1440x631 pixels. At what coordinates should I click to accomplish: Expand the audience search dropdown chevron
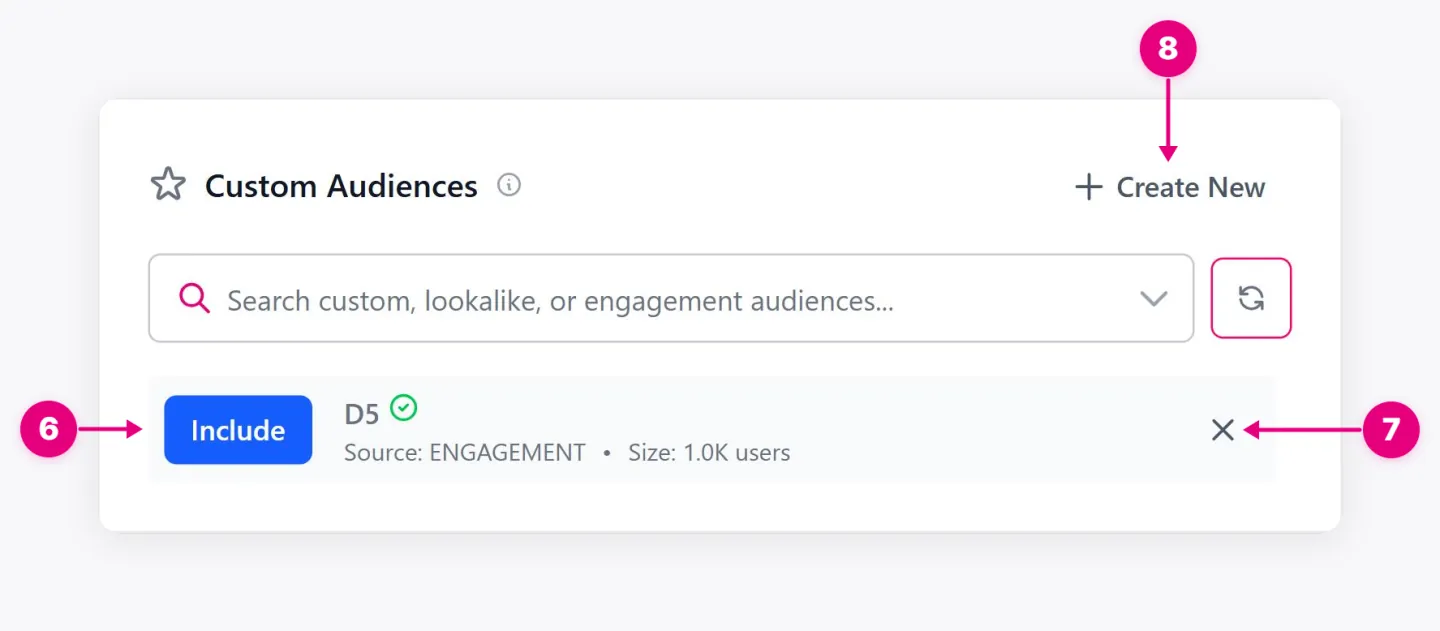(x=1154, y=298)
